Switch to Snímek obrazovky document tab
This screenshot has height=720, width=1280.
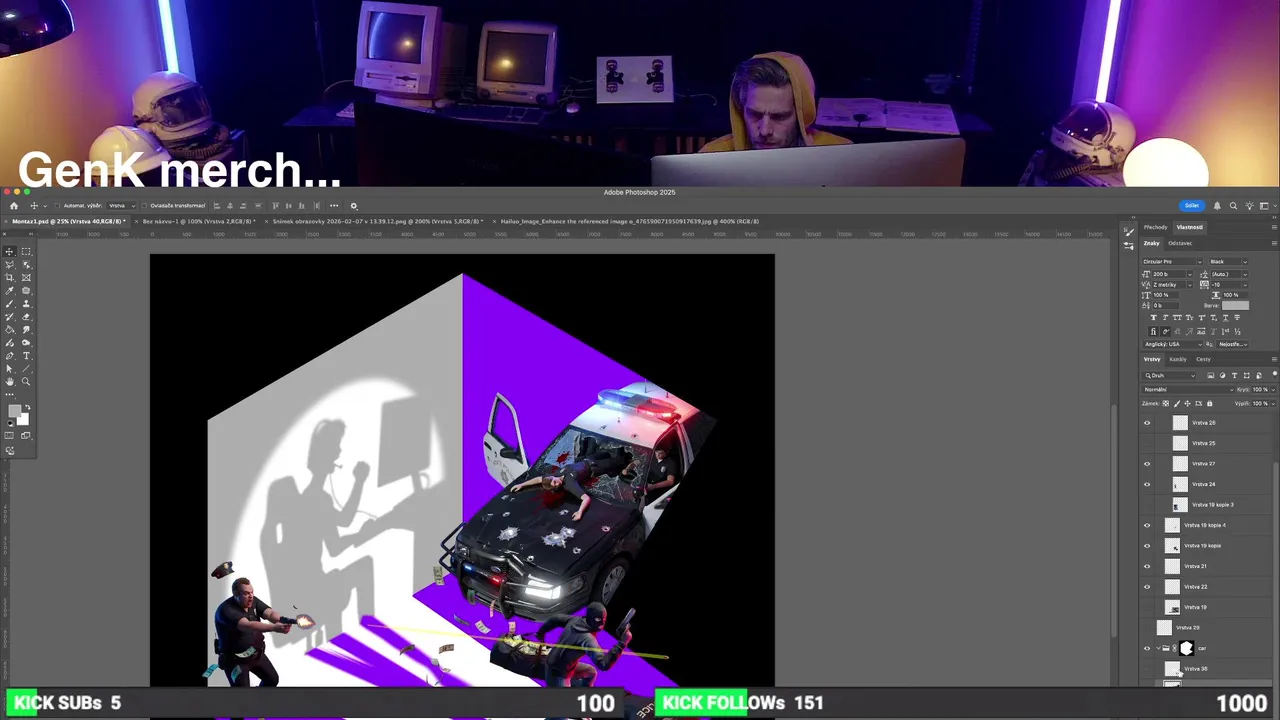click(x=376, y=221)
